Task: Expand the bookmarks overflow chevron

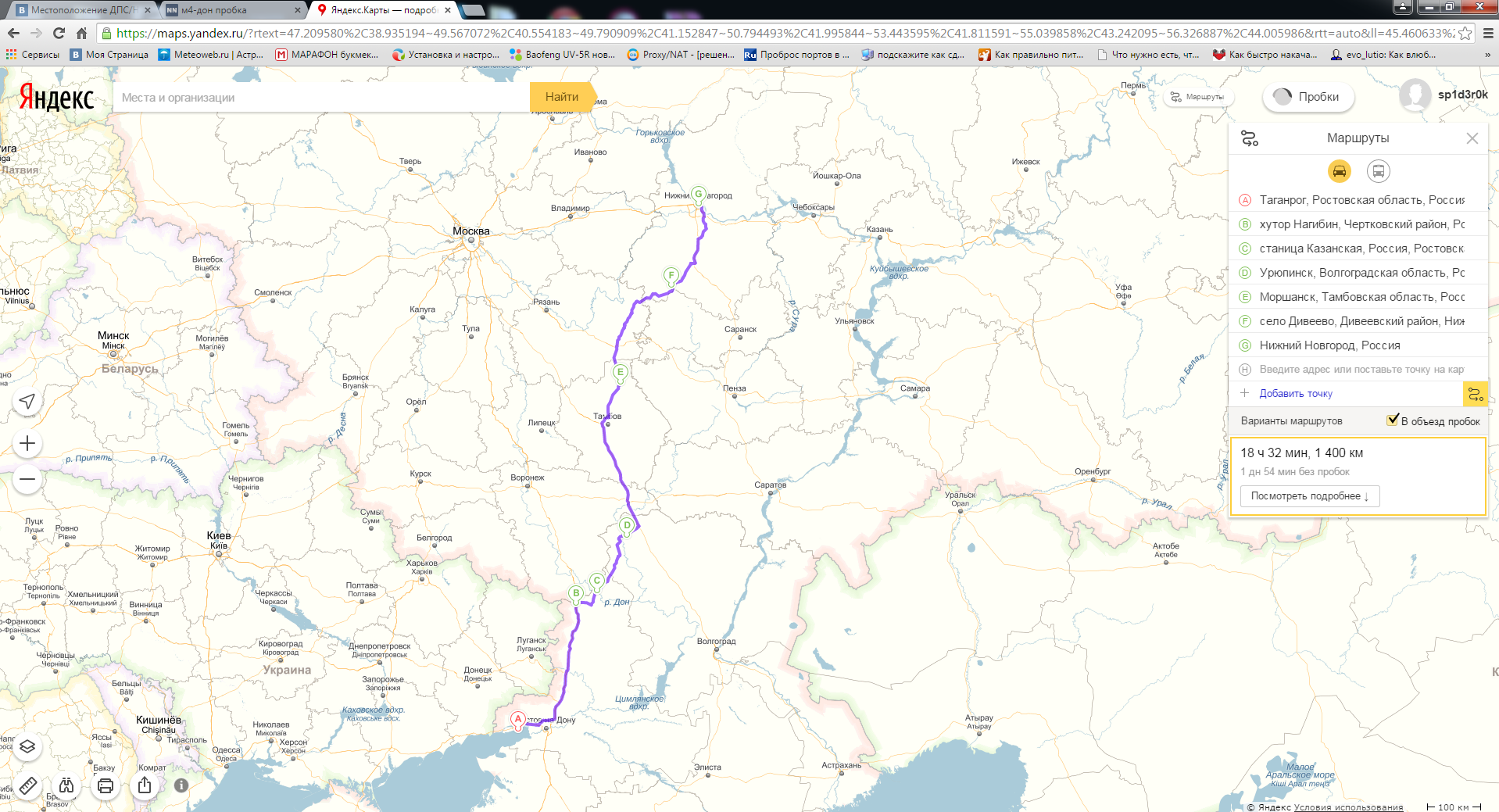Action: 1487,55
